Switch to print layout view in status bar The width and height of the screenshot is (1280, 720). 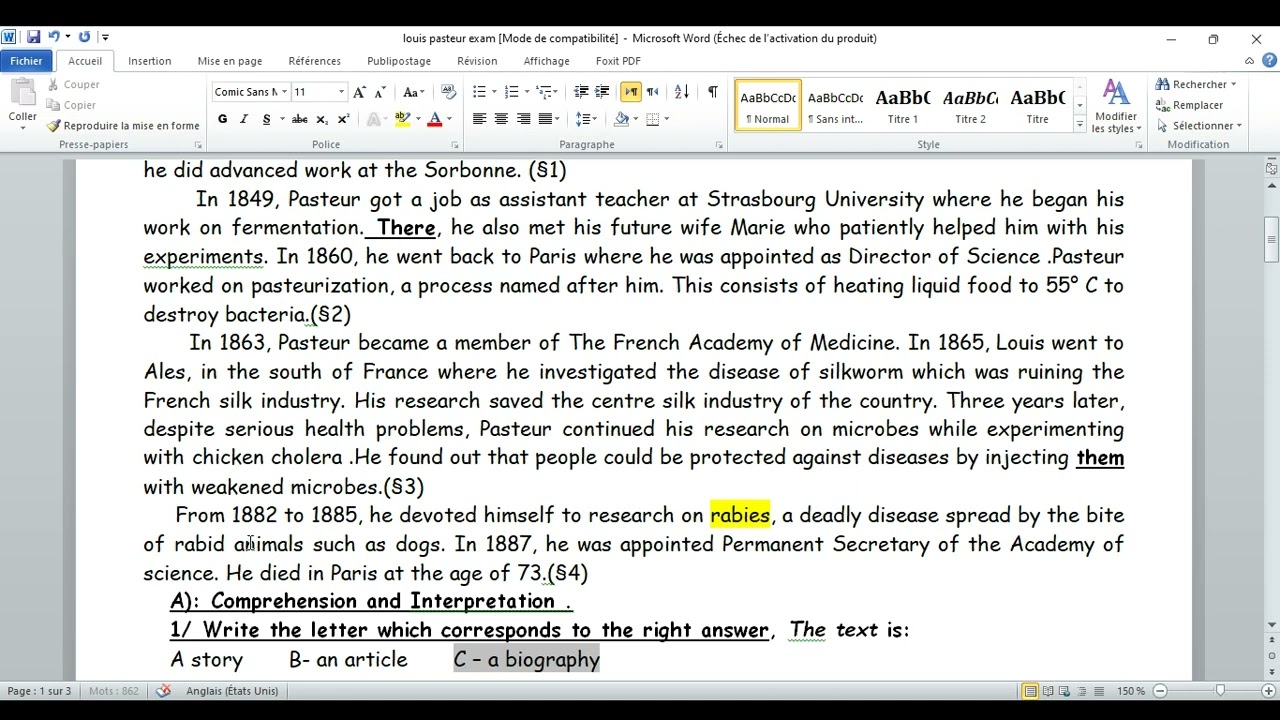1030,691
